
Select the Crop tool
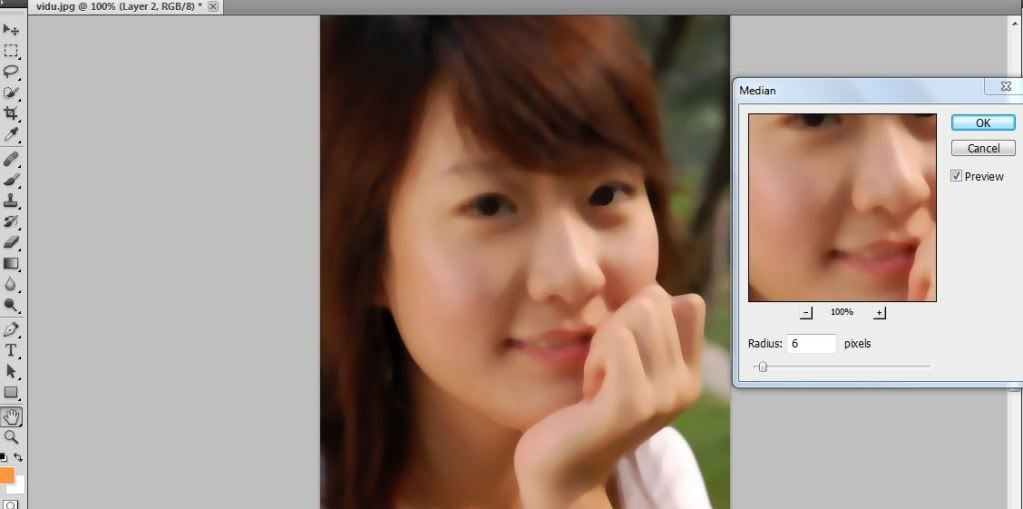11,114
